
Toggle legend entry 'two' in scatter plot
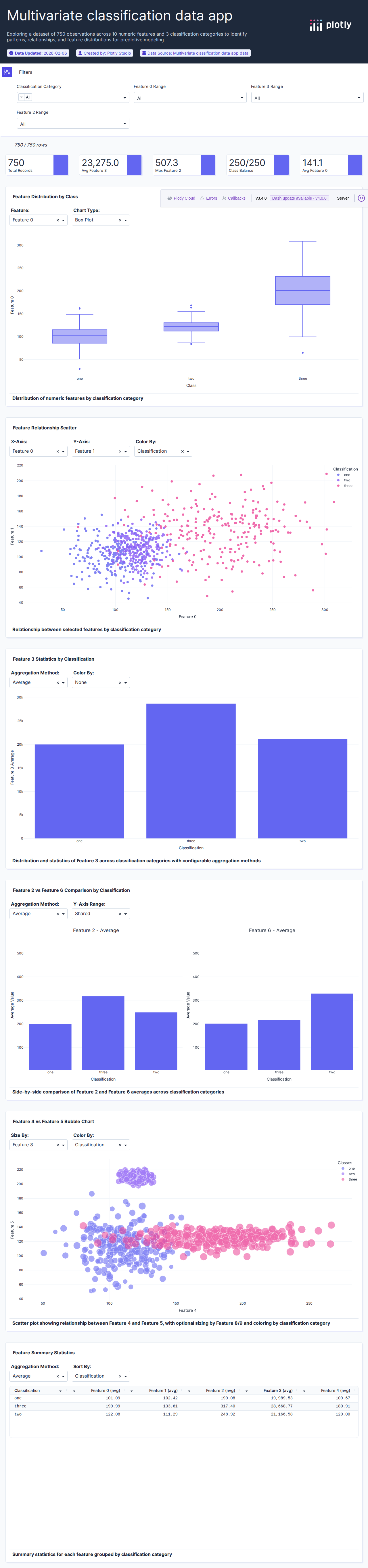click(346, 480)
